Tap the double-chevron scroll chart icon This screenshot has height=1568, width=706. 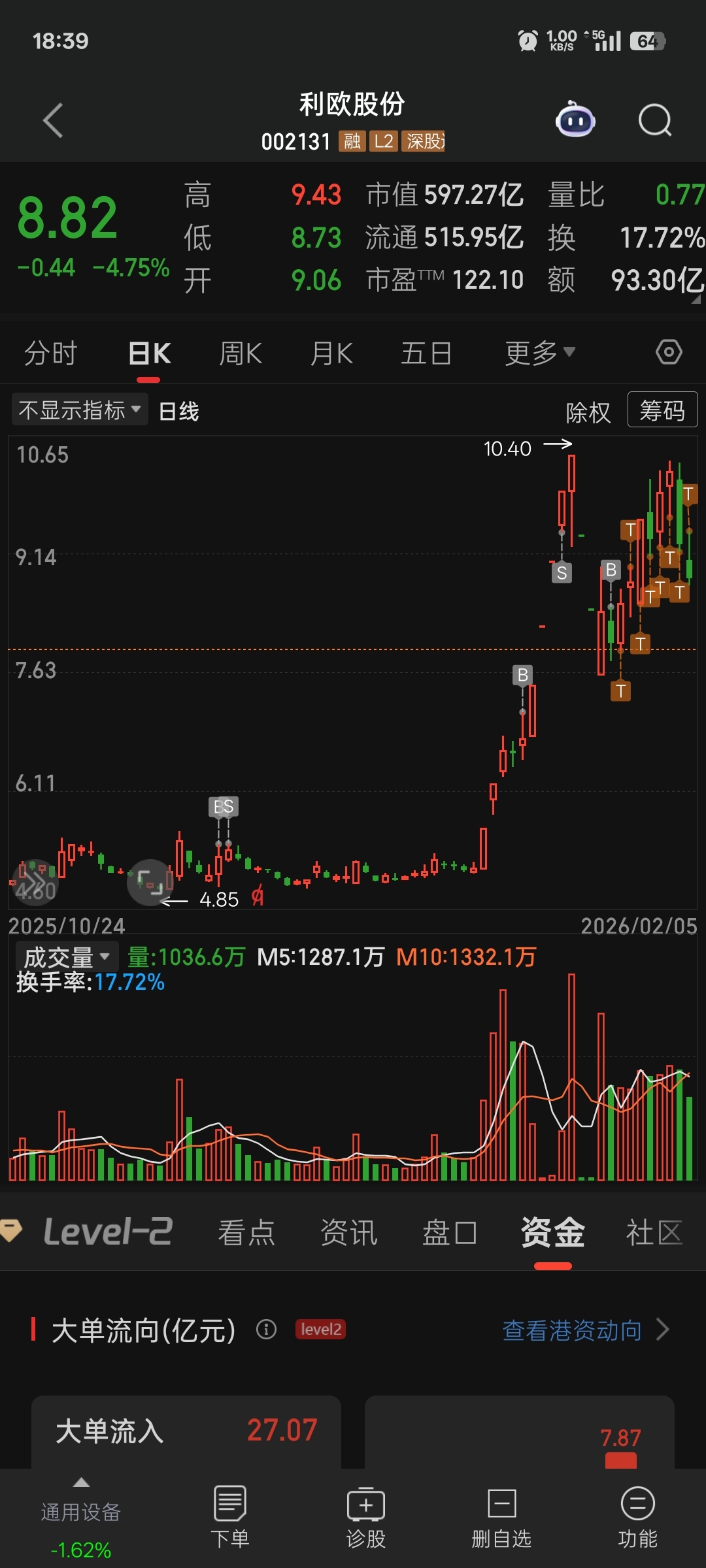tap(35, 882)
